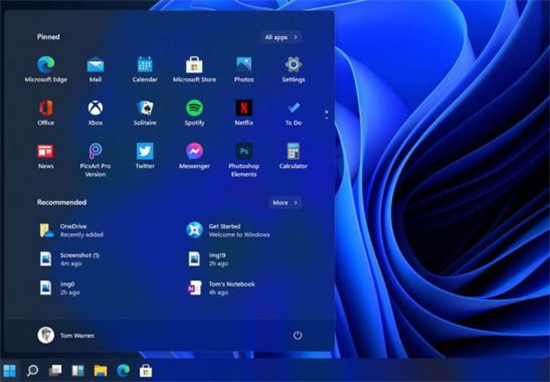550x382 pixels.
Task: Launch the Calculator app
Action: [293, 156]
